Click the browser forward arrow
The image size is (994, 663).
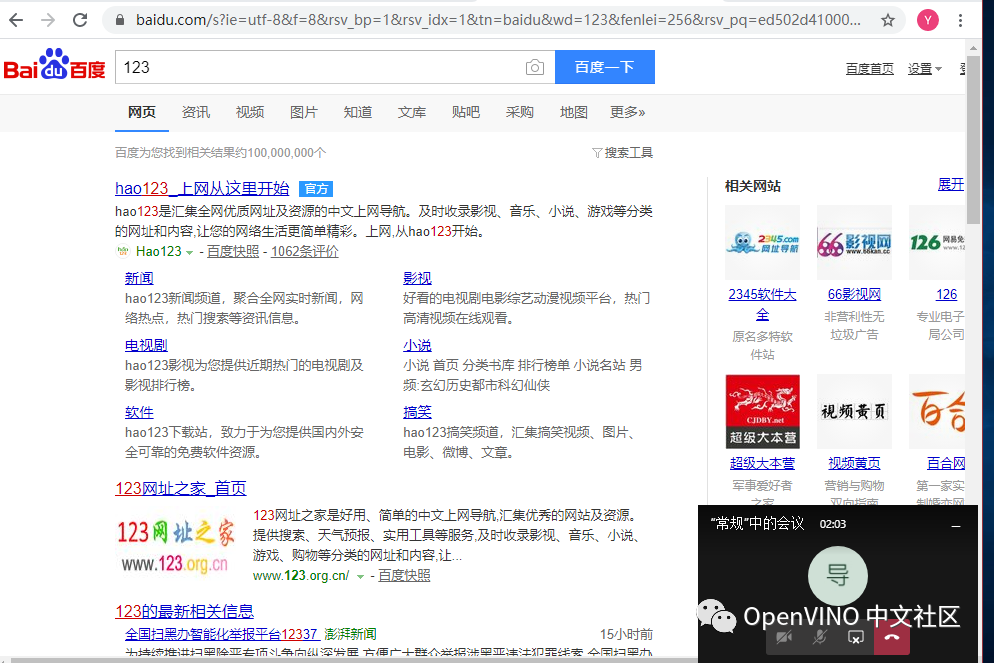click(48, 20)
